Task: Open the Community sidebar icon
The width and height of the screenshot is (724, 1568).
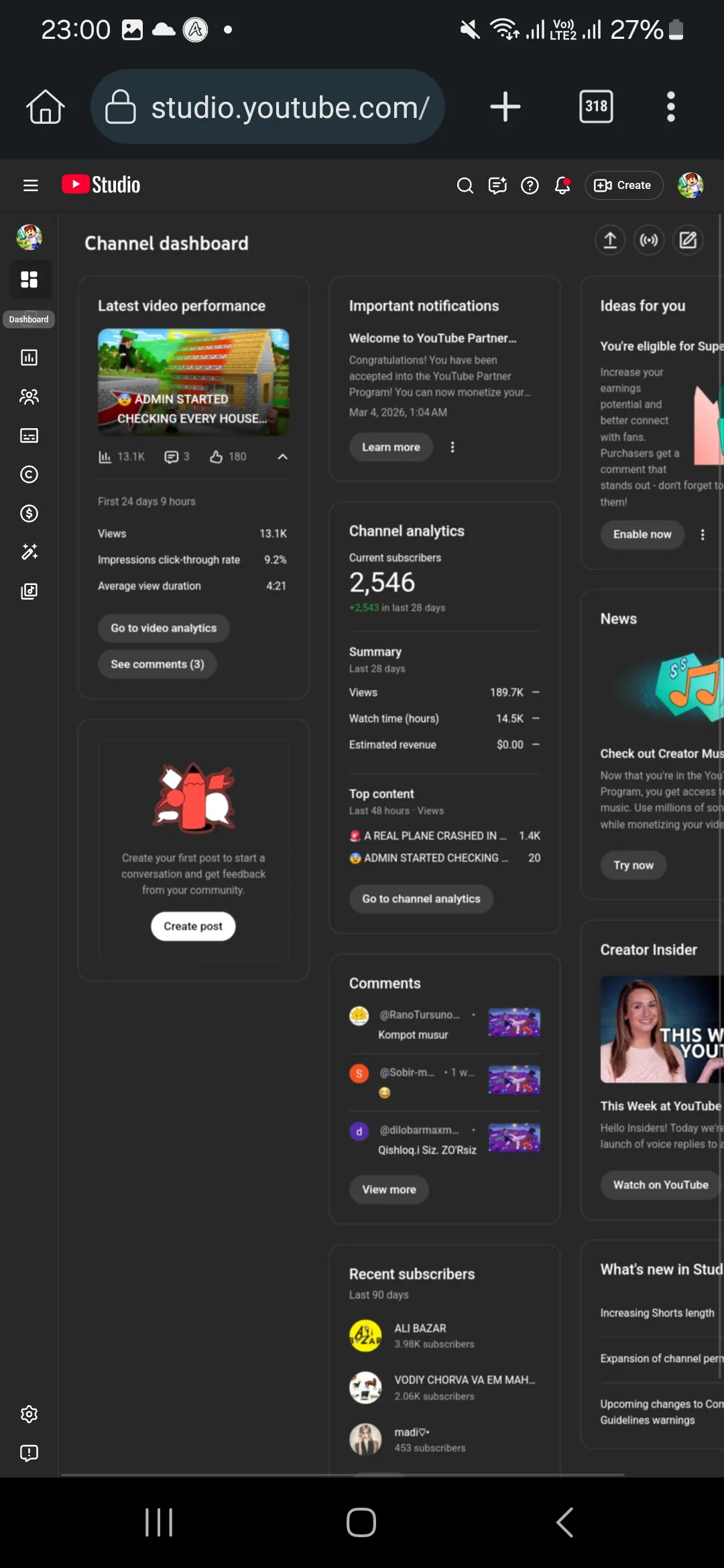Action: coord(29,397)
